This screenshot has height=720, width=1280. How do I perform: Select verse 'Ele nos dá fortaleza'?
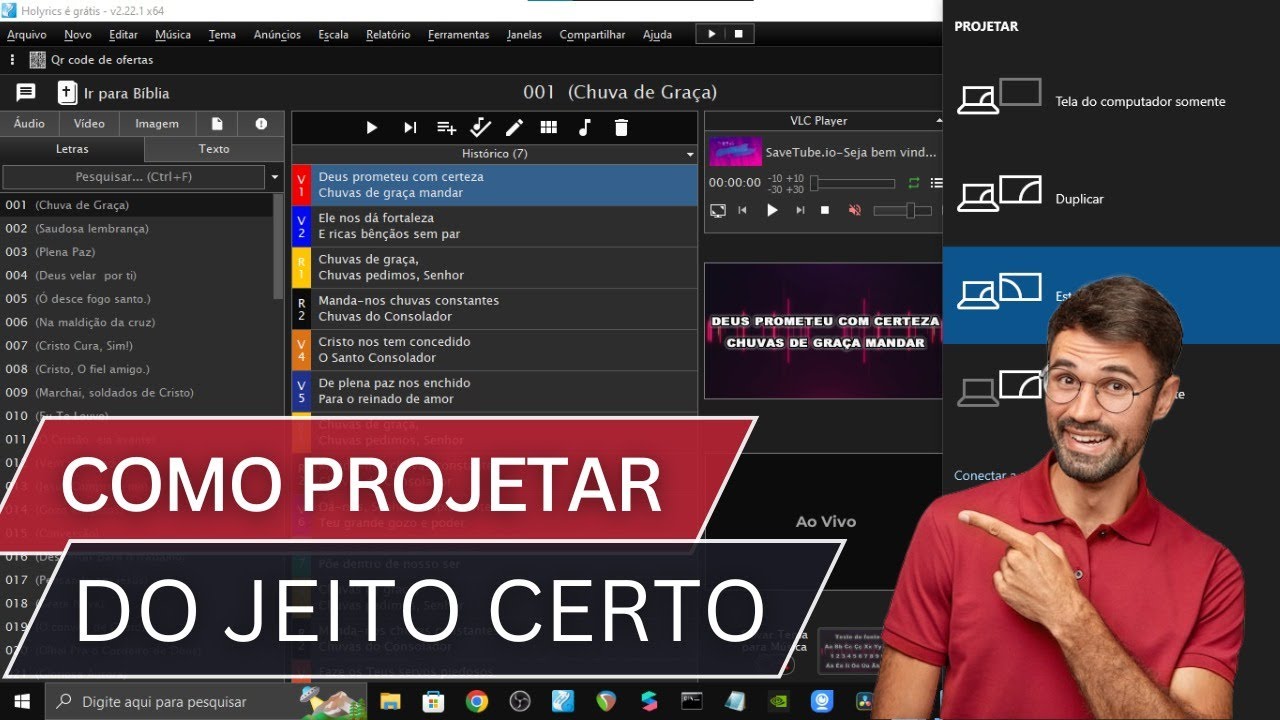tap(494, 226)
